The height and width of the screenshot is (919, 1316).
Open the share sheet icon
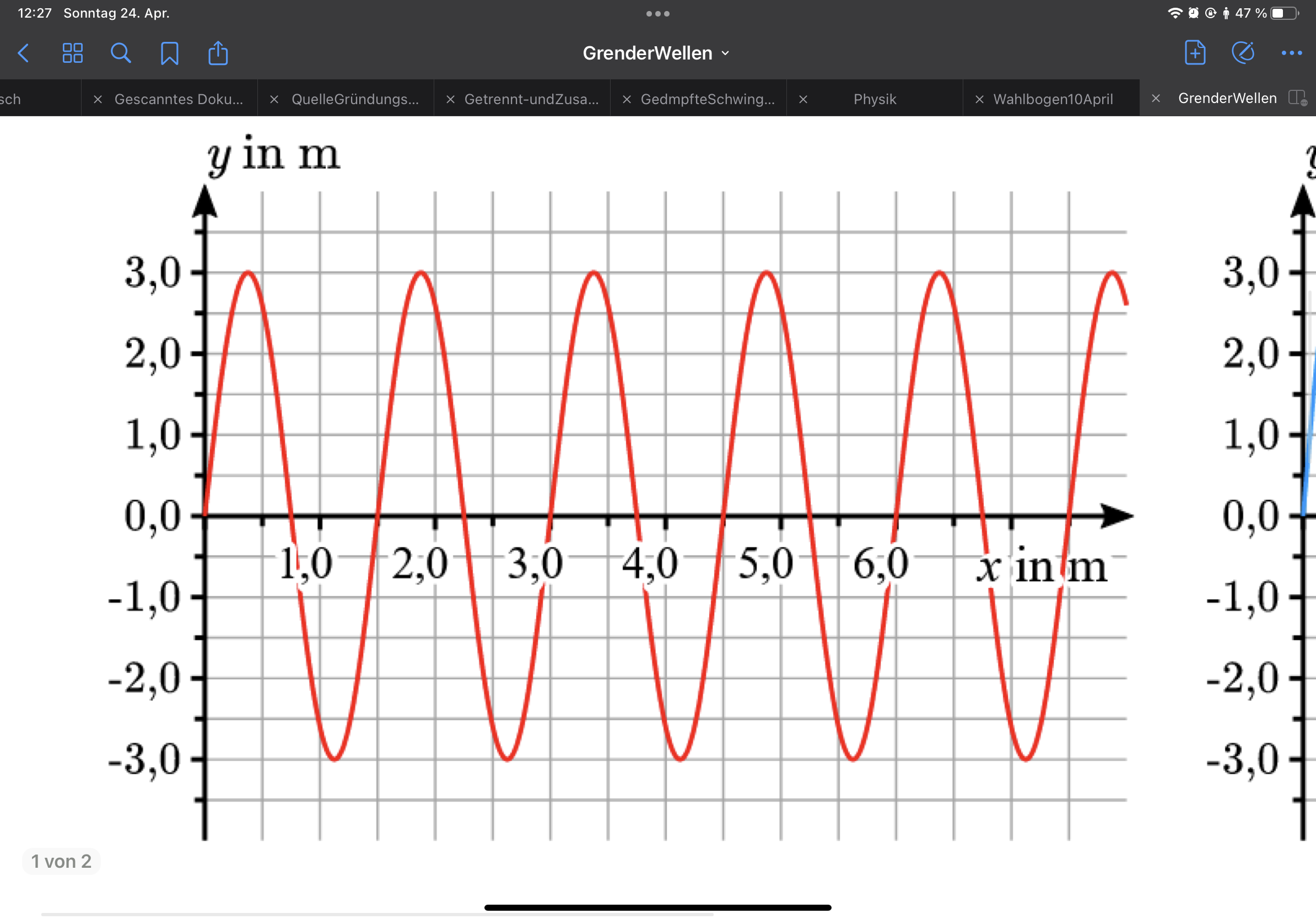(x=218, y=53)
